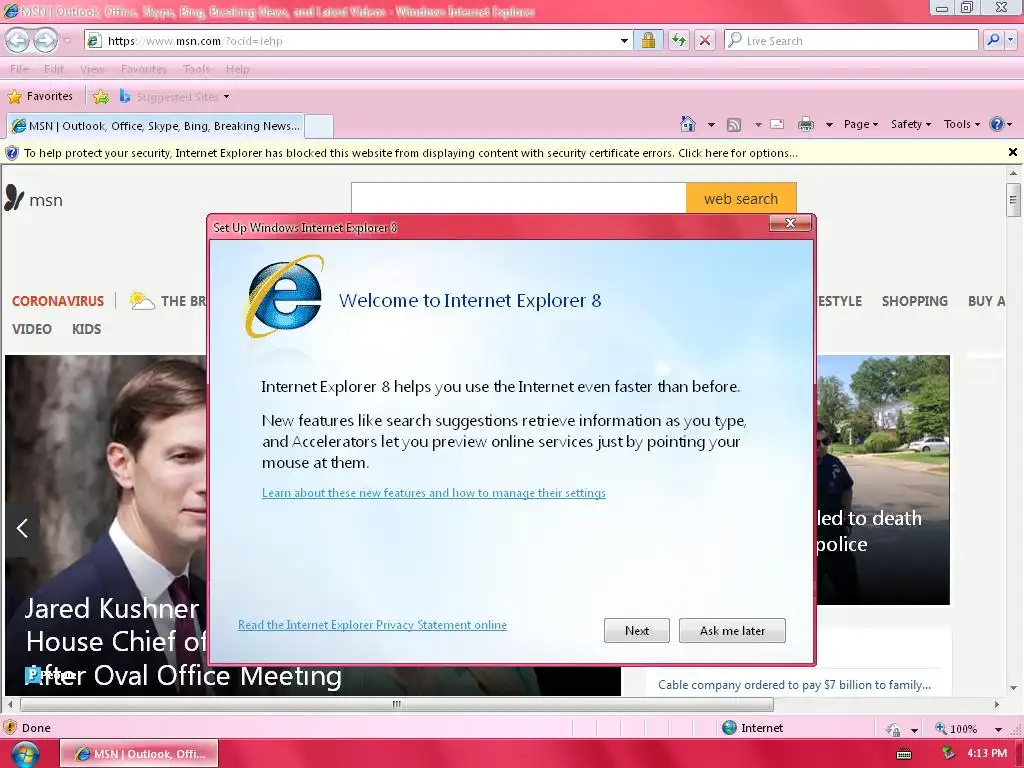This screenshot has width=1024, height=768.
Task: Click the red Stop loading icon
Action: click(705, 40)
